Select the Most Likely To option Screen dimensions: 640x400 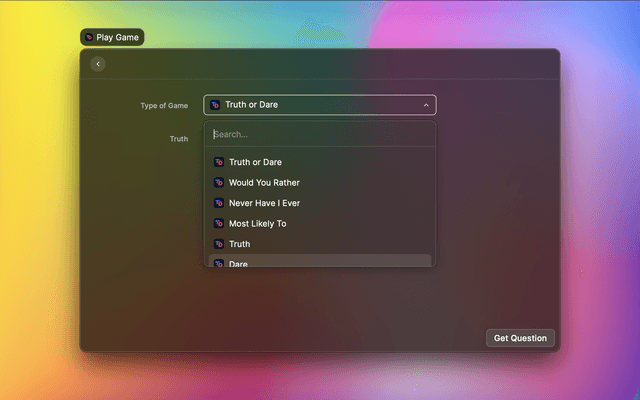coord(257,223)
